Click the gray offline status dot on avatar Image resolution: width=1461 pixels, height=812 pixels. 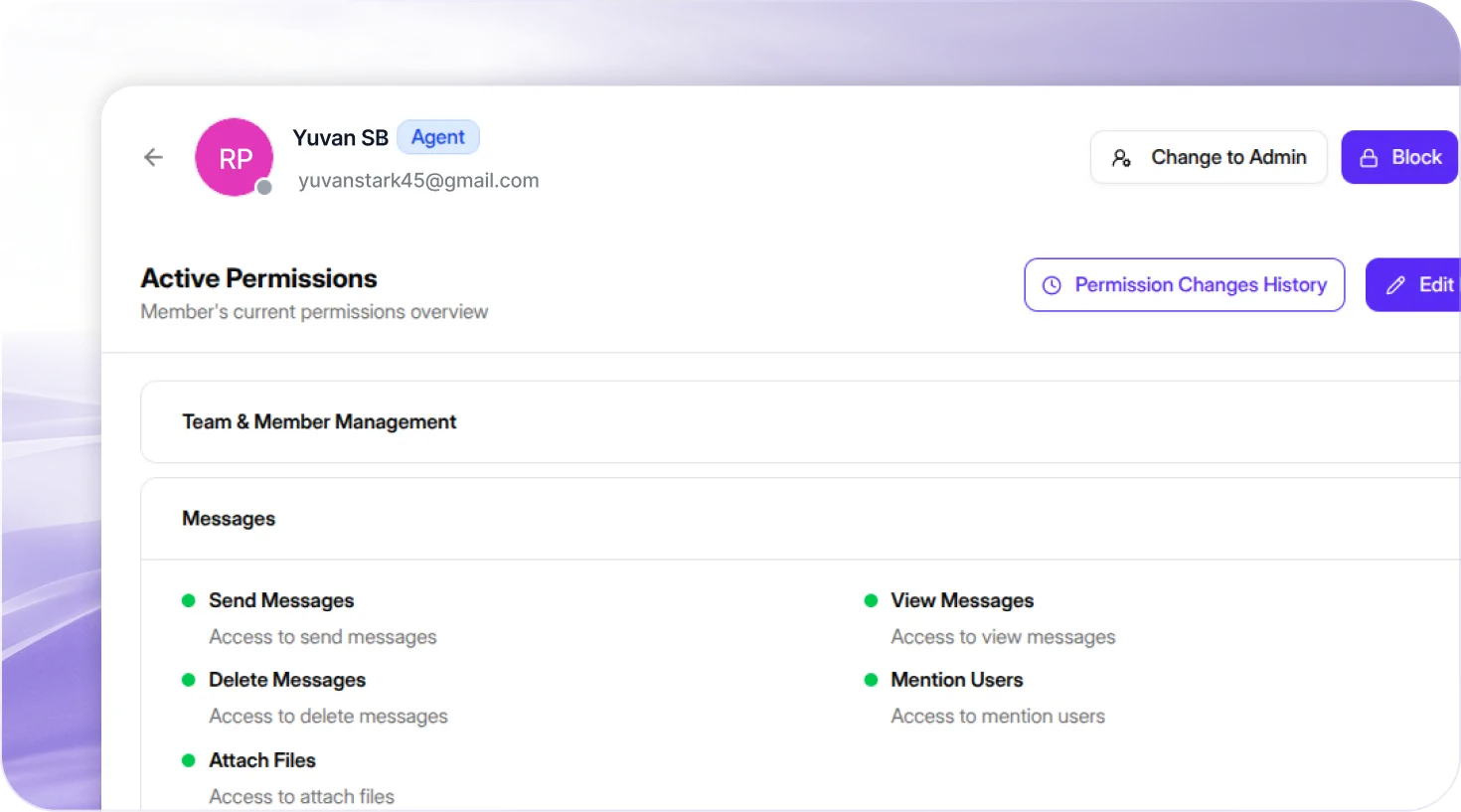[264, 188]
